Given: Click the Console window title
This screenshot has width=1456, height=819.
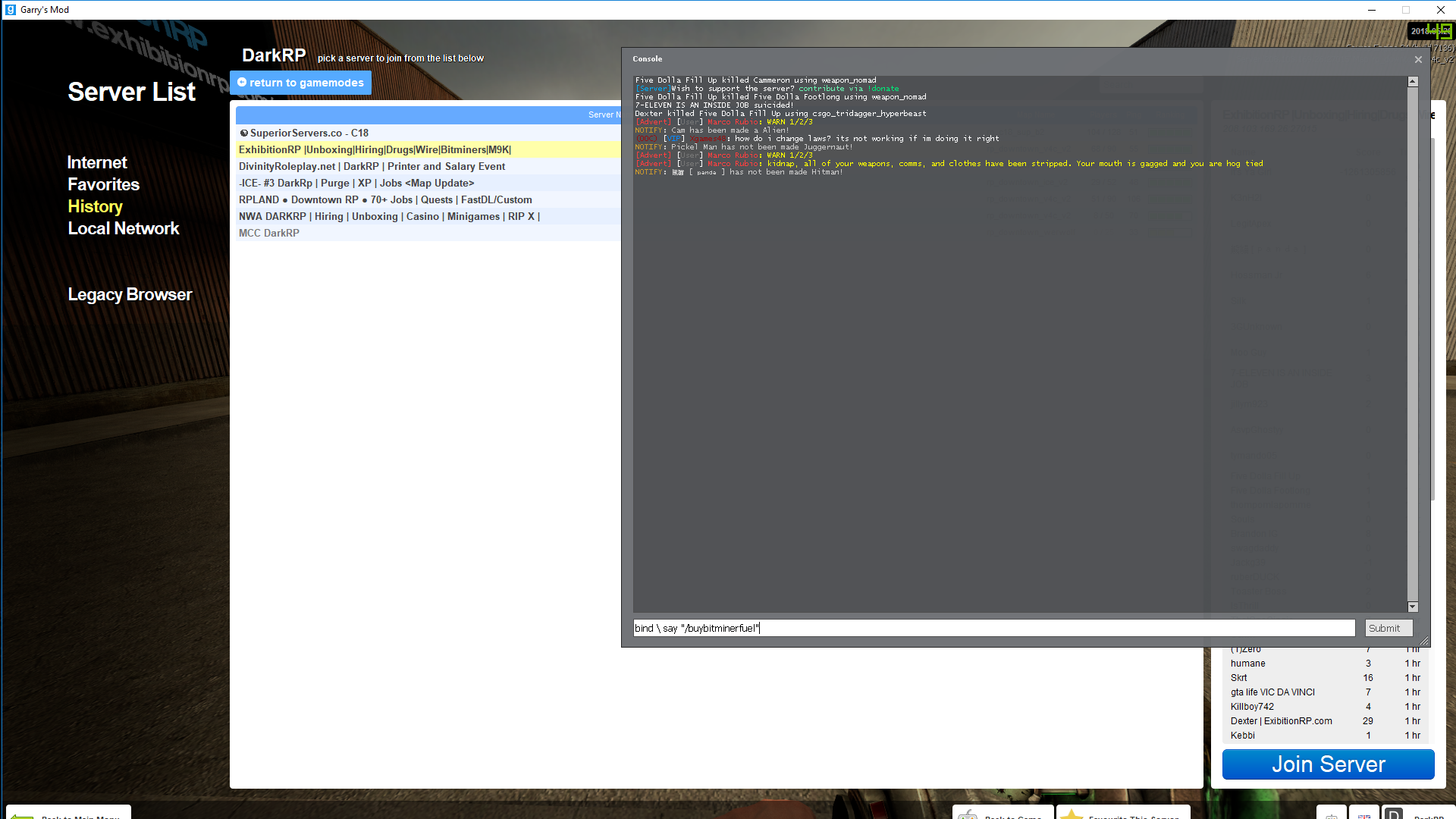Looking at the screenshot, I should click(648, 59).
